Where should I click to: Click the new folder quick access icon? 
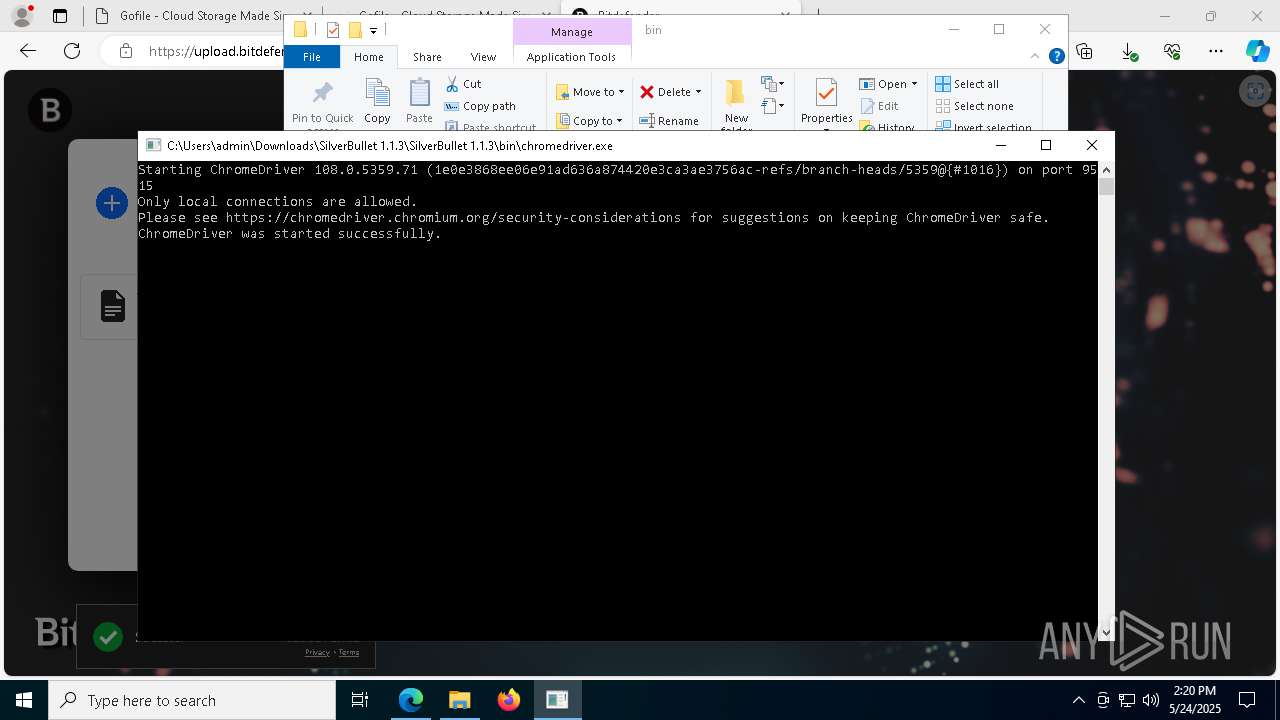[x=355, y=30]
